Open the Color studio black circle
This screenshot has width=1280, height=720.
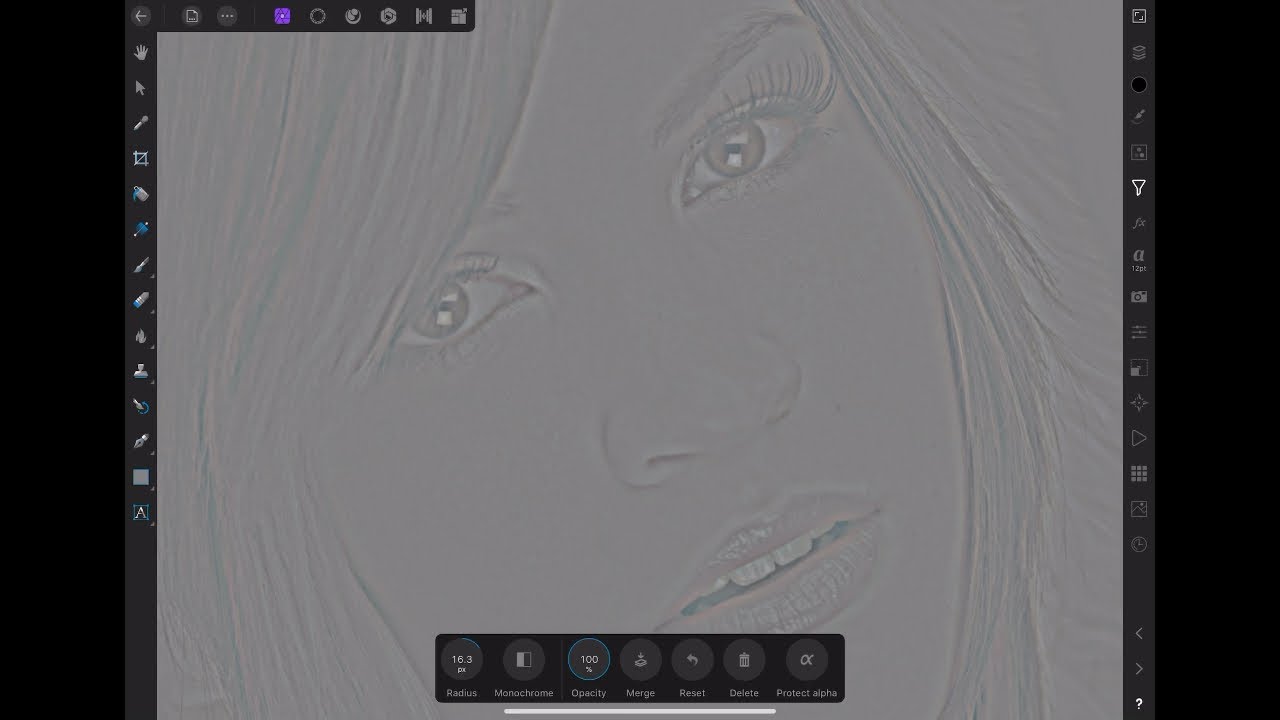(x=1139, y=85)
